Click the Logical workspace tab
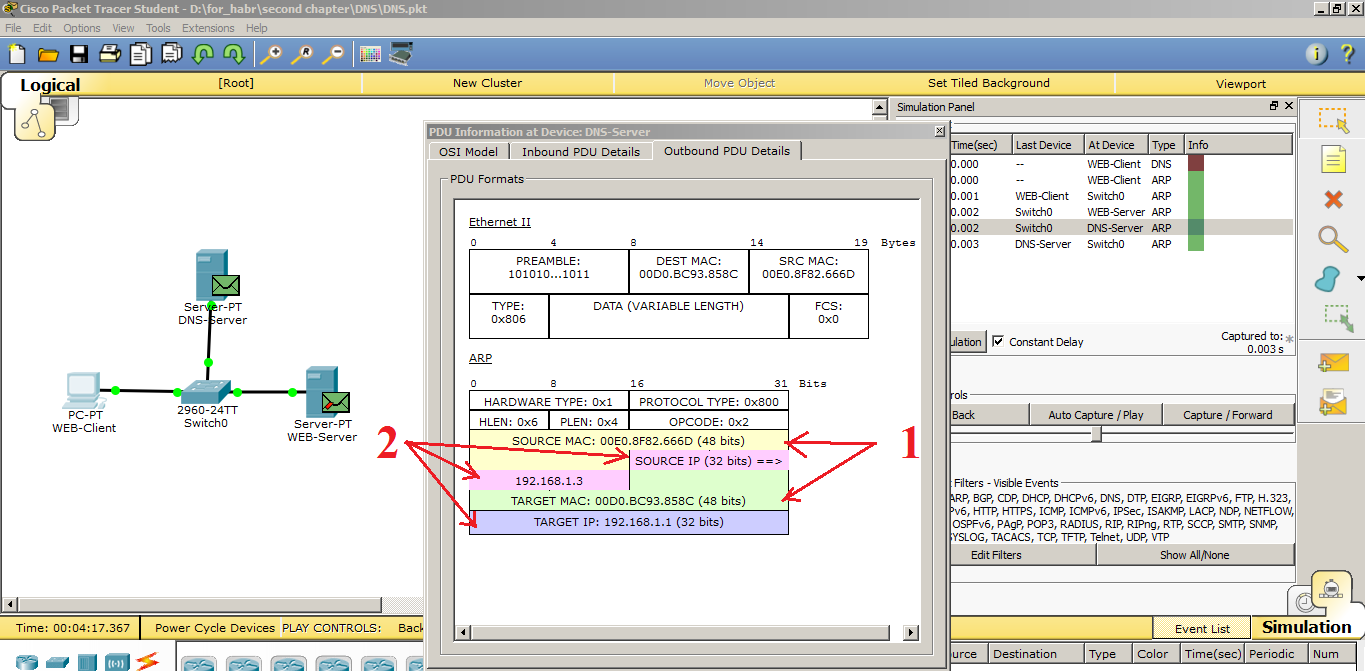1365x671 pixels. click(x=50, y=85)
